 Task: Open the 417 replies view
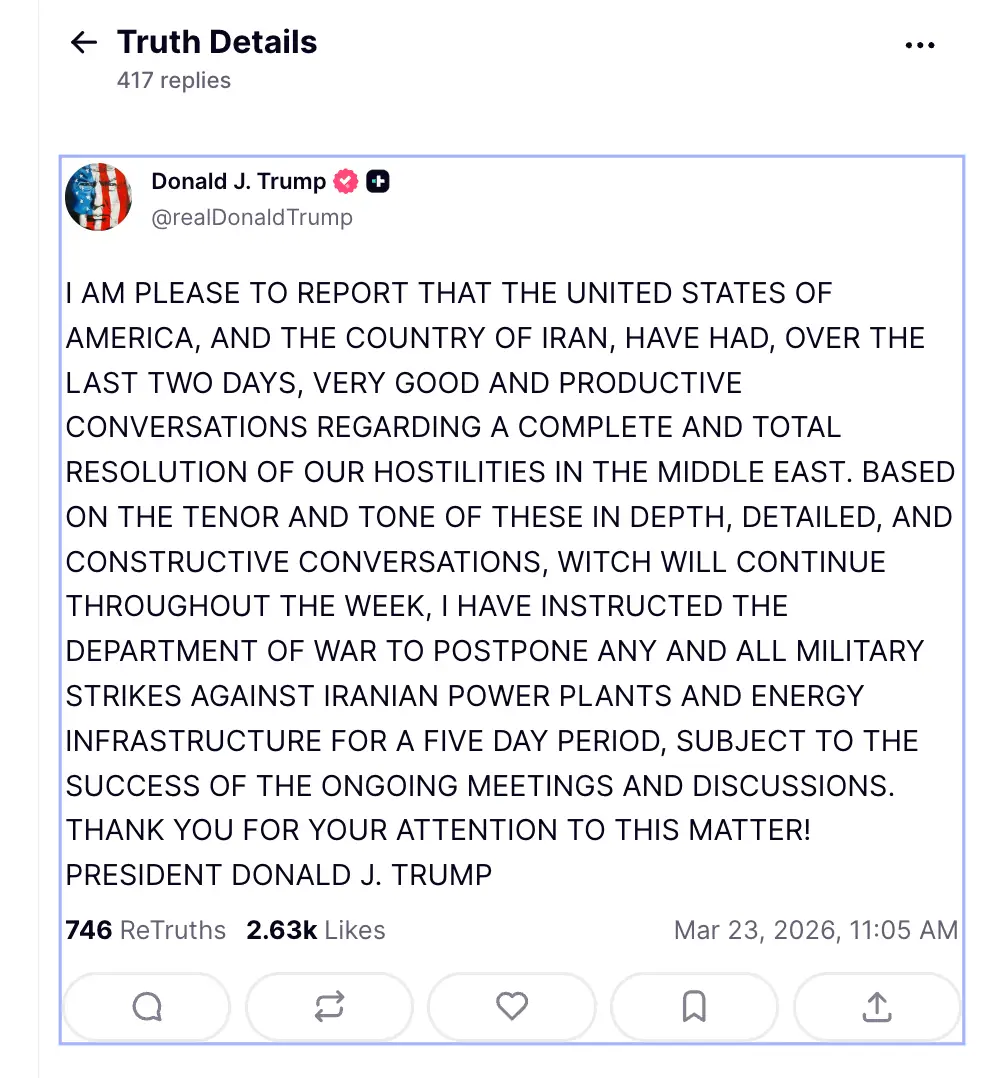[x=174, y=80]
